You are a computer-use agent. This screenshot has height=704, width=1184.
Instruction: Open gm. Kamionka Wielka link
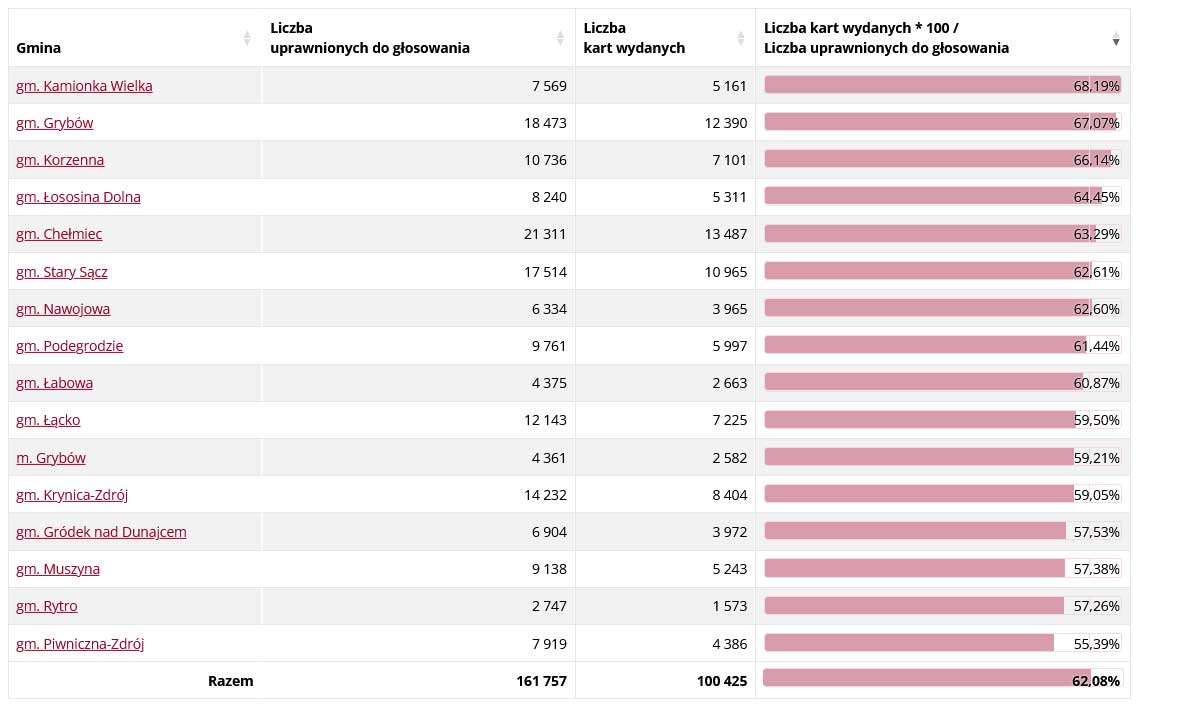click(84, 86)
